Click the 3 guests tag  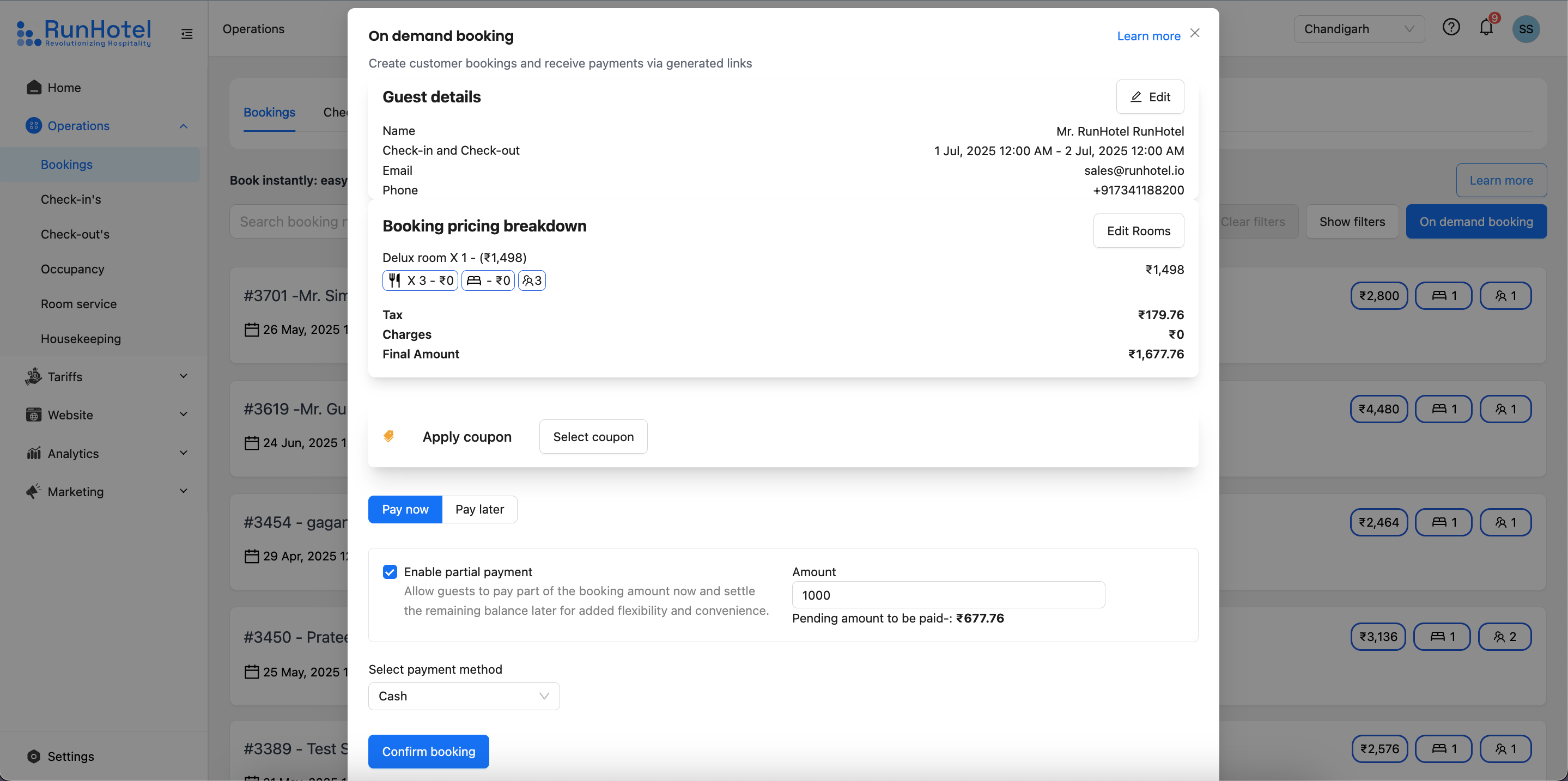(x=532, y=280)
